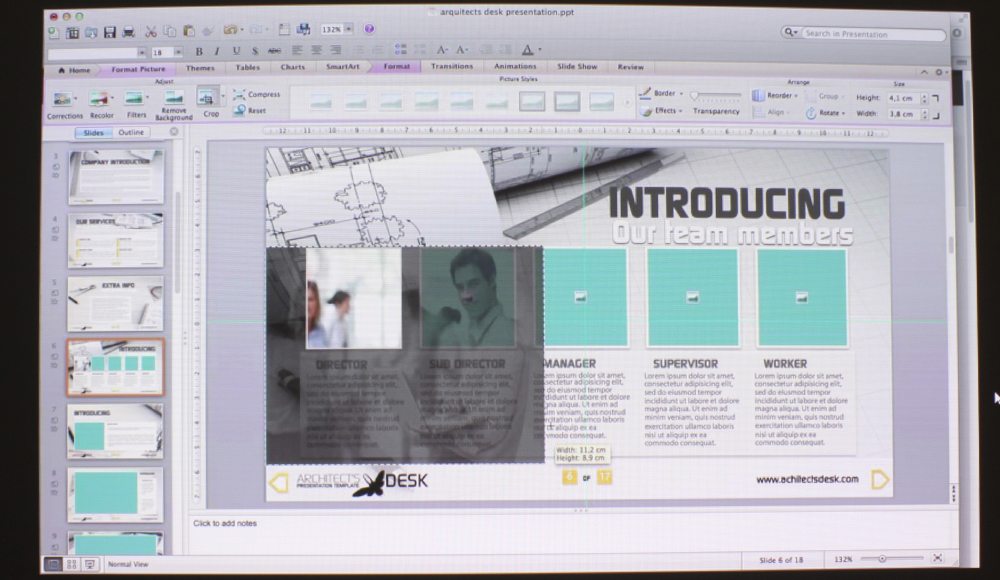Viewport: 1000px width, 580px height.
Task: Click the Save floppy disk icon
Action: pyautogui.click(x=110, y=32)
